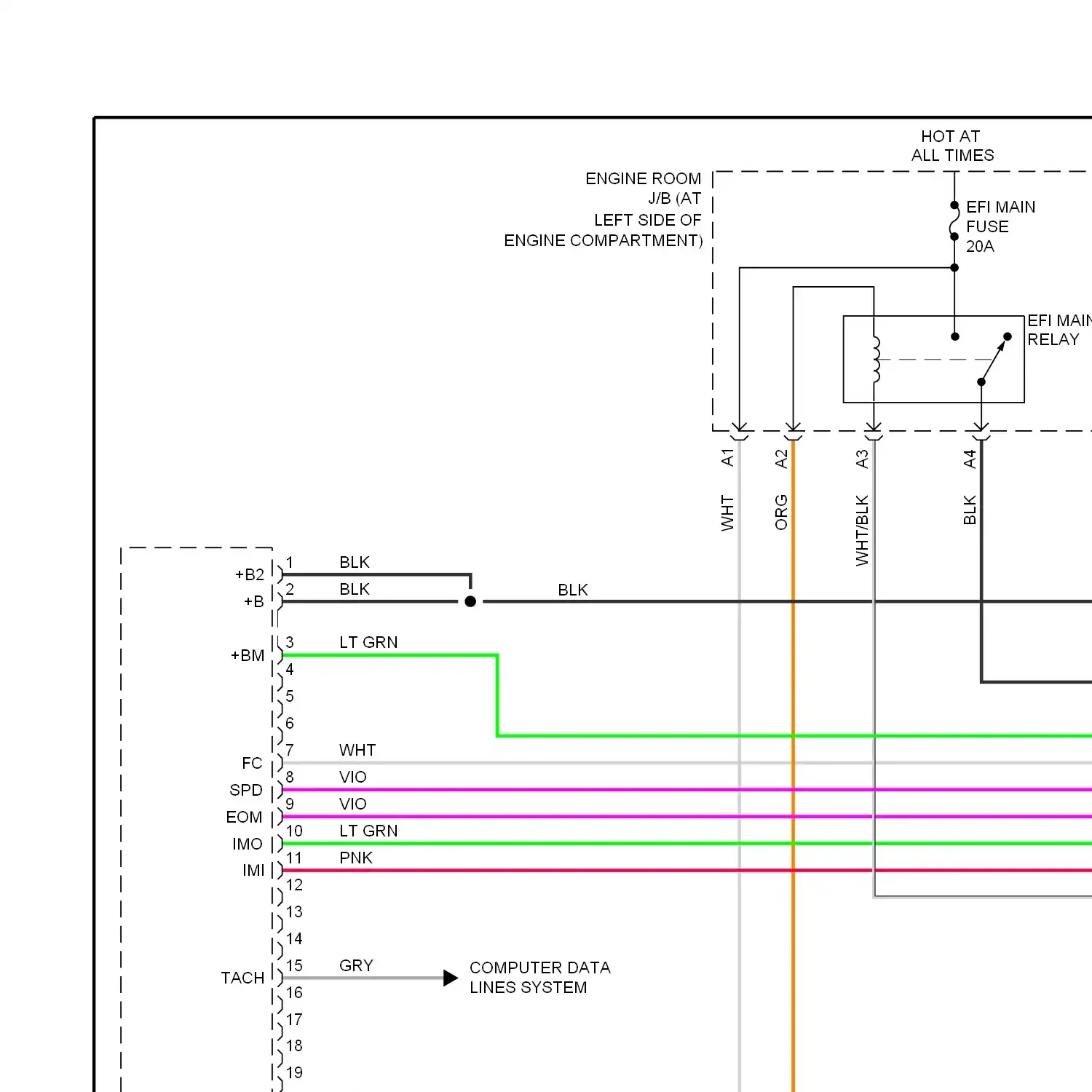
Task: Click the relay coil symbol
Action: (876, 360)
